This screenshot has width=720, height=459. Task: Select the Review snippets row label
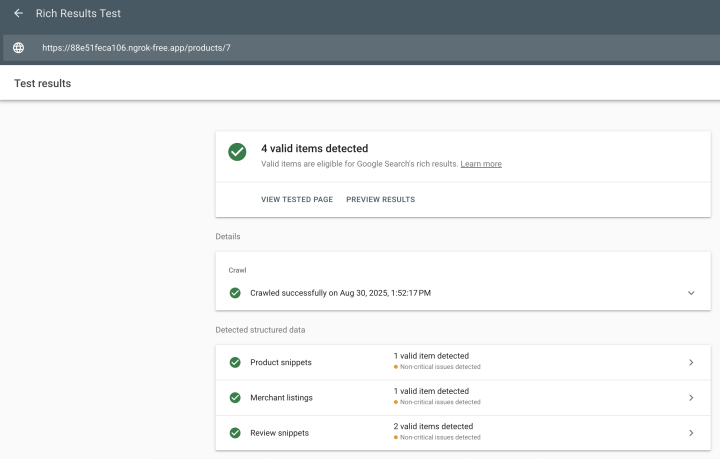click(x=279, y=433)
